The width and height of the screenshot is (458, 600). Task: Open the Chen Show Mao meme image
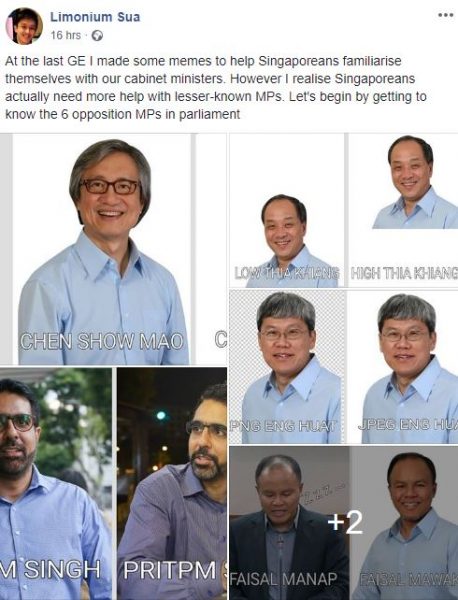101,249
